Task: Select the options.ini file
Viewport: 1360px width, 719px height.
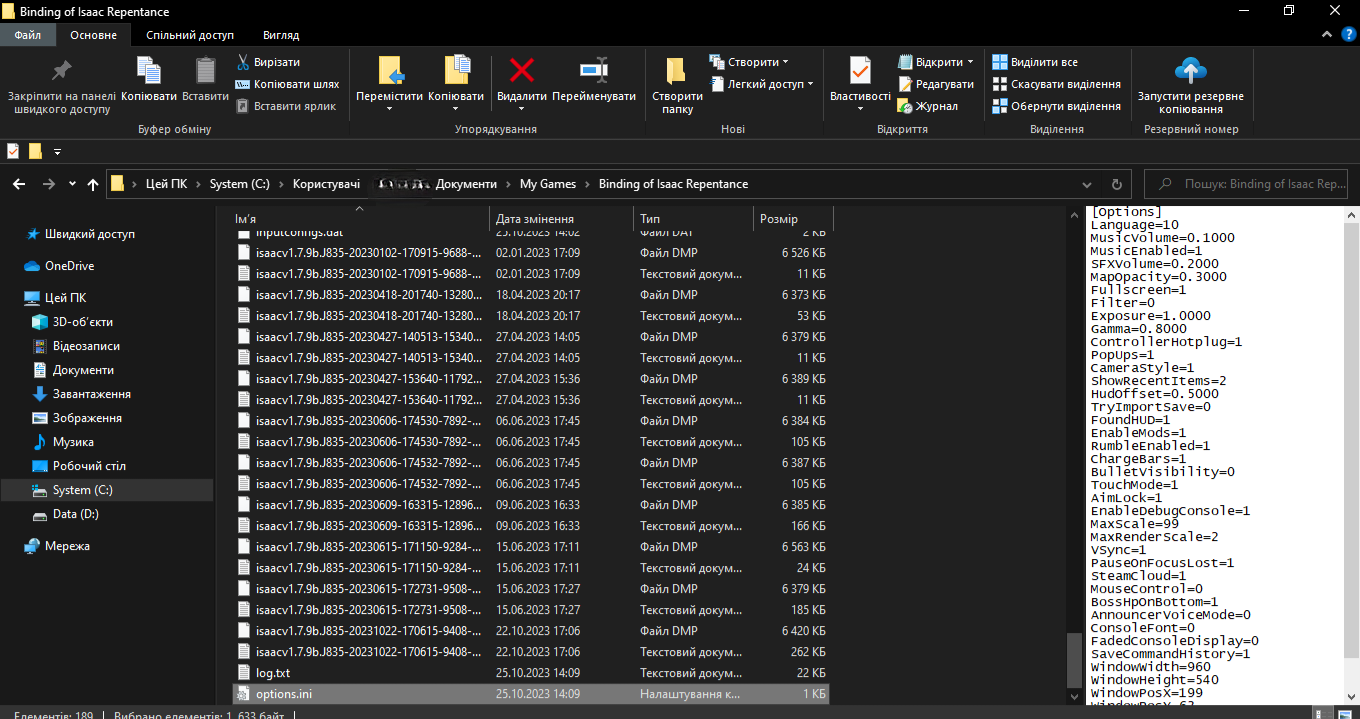Action: click(531, 694)
